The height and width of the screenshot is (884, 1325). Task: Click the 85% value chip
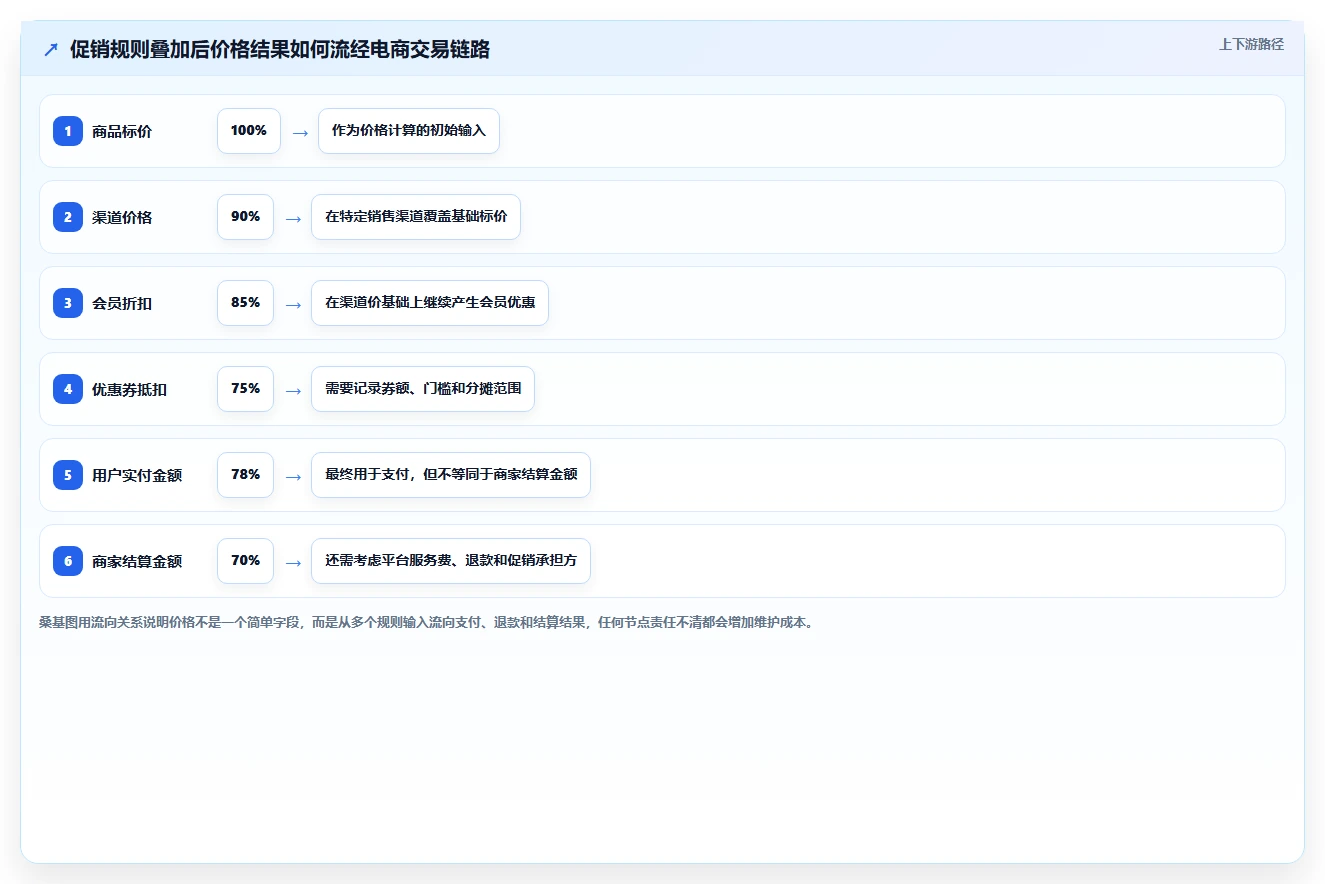point(245,303)
